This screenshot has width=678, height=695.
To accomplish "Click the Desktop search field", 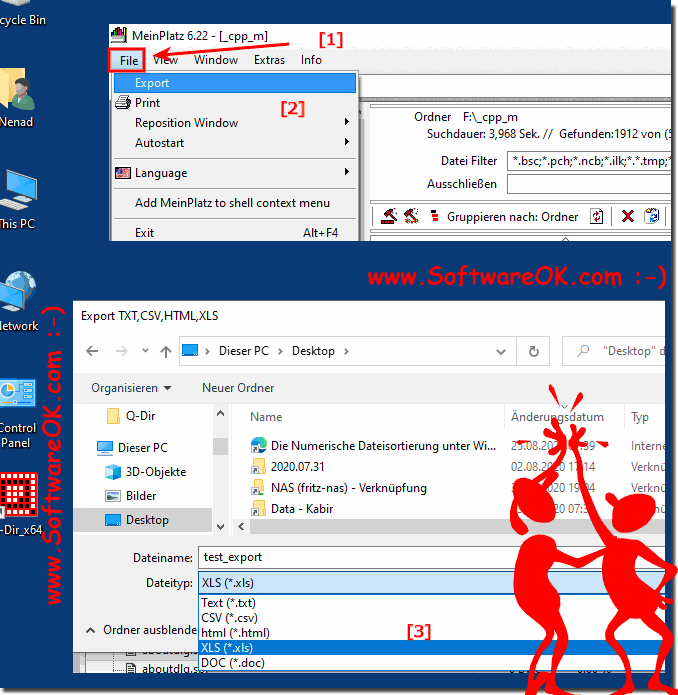I will pos(616,351).
